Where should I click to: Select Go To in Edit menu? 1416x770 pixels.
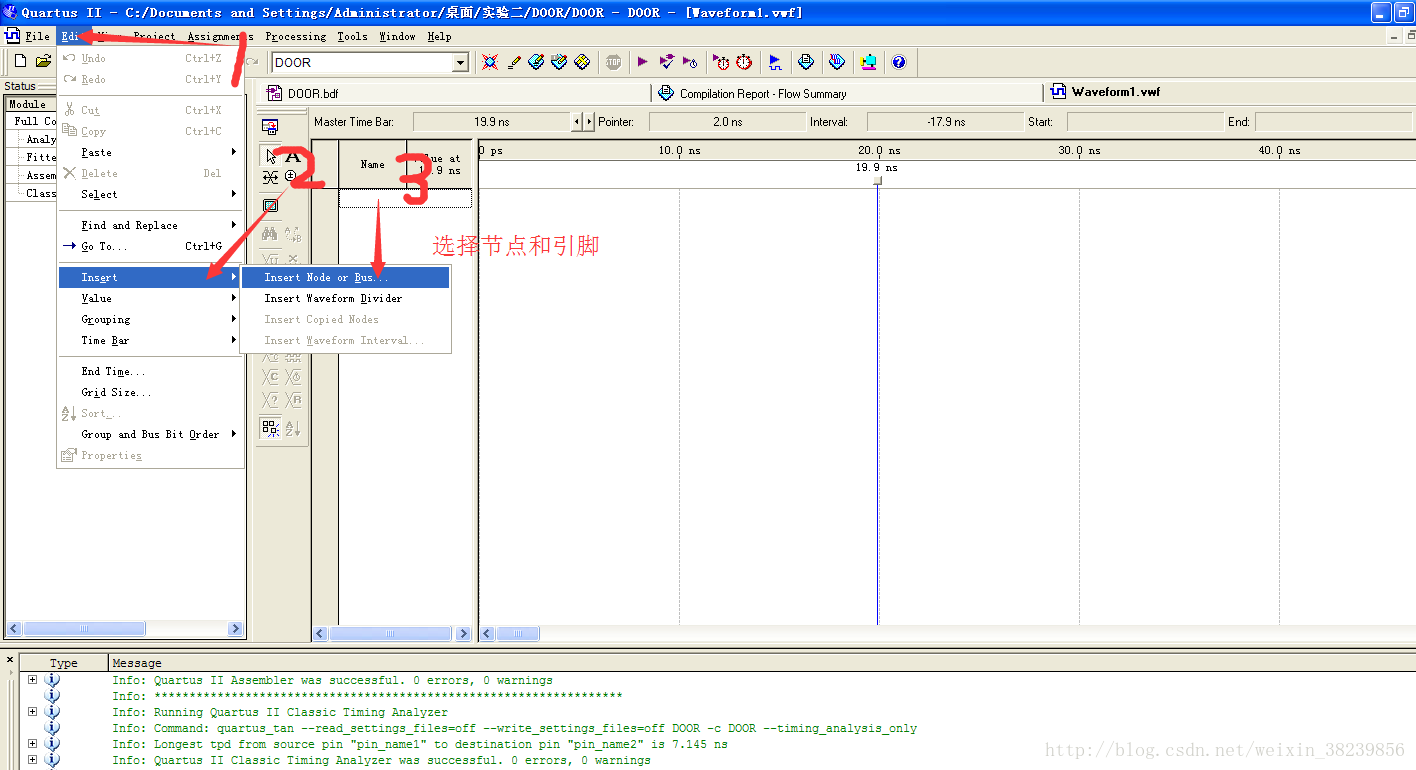(x=150, y=246)
